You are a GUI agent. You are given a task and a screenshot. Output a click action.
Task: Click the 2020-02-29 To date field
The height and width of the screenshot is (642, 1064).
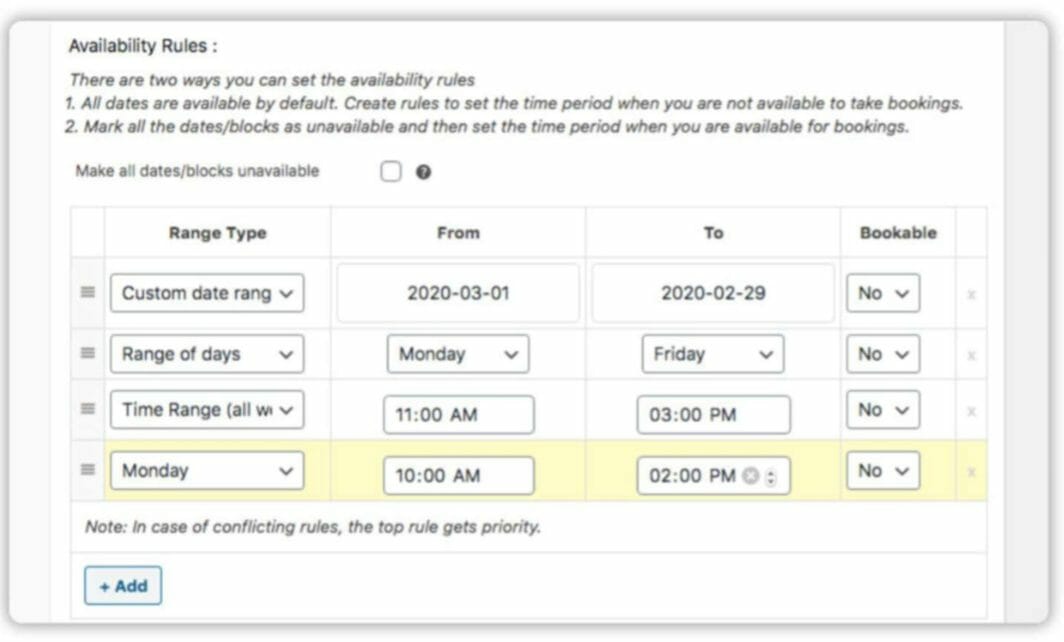click(712, 293)
